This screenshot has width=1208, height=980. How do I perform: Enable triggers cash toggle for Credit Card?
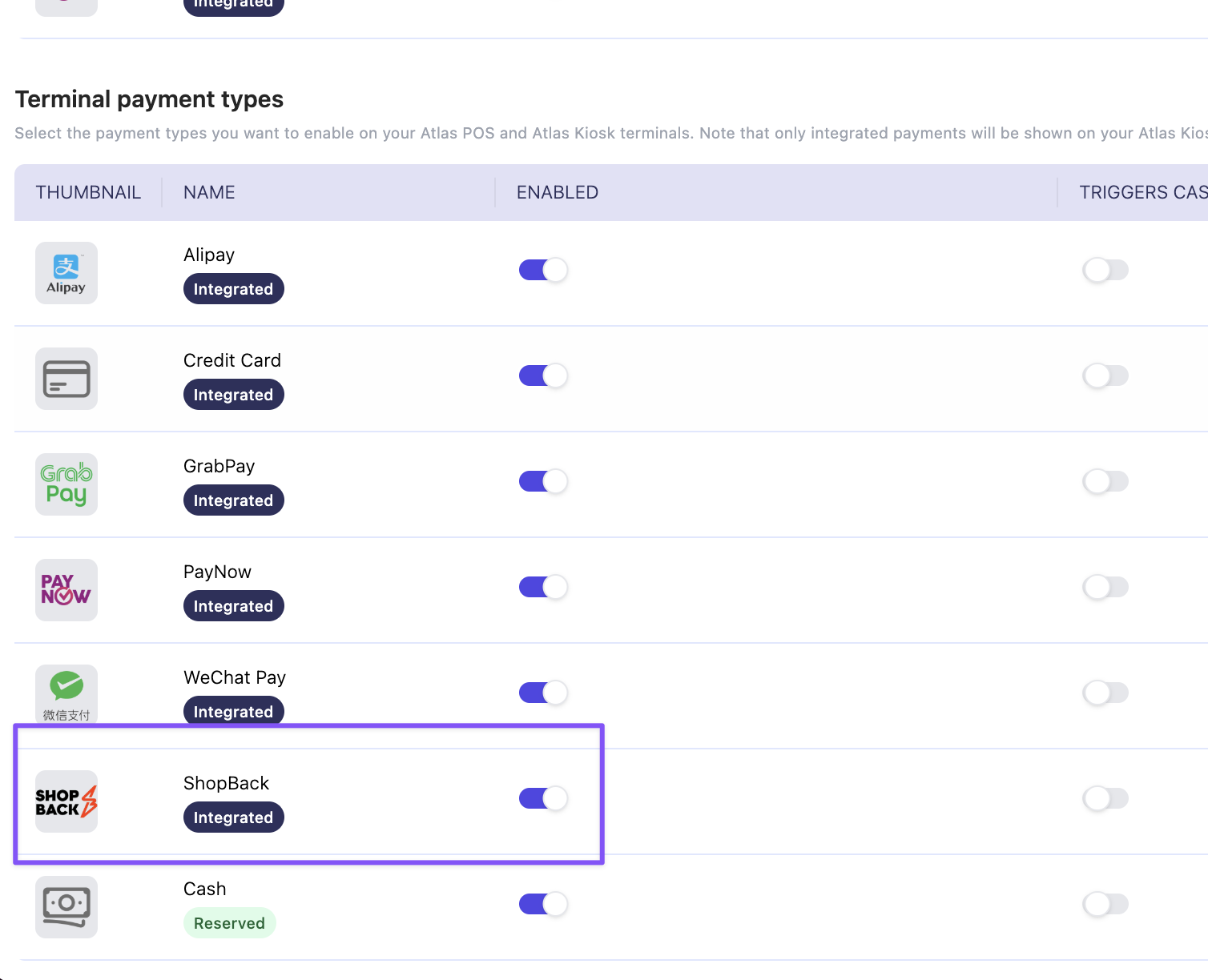click(1105, 376)
